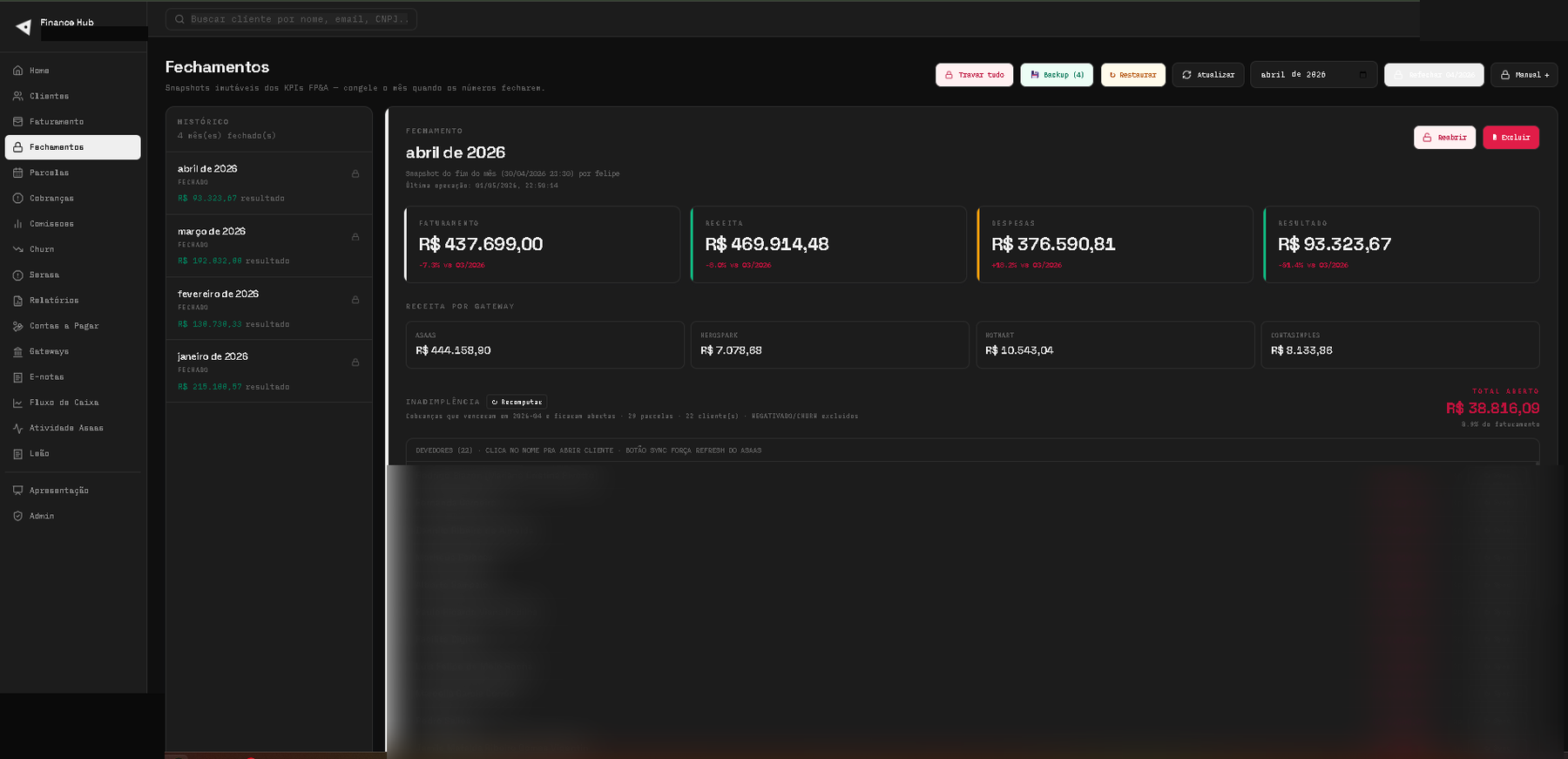Viewport: 1568px width, 759px height.
Task: Click the Fechamentos page title
Action: (x=217, y=67)
